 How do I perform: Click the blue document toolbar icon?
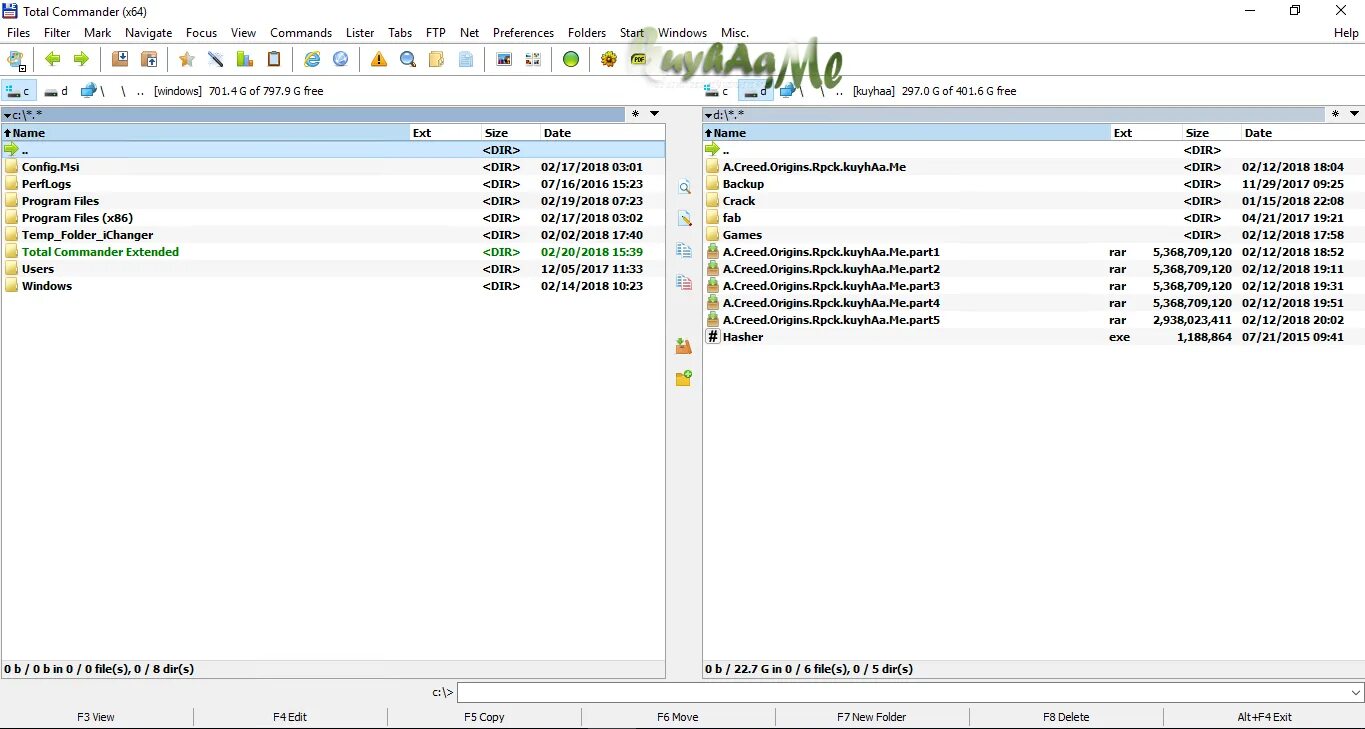466,60
